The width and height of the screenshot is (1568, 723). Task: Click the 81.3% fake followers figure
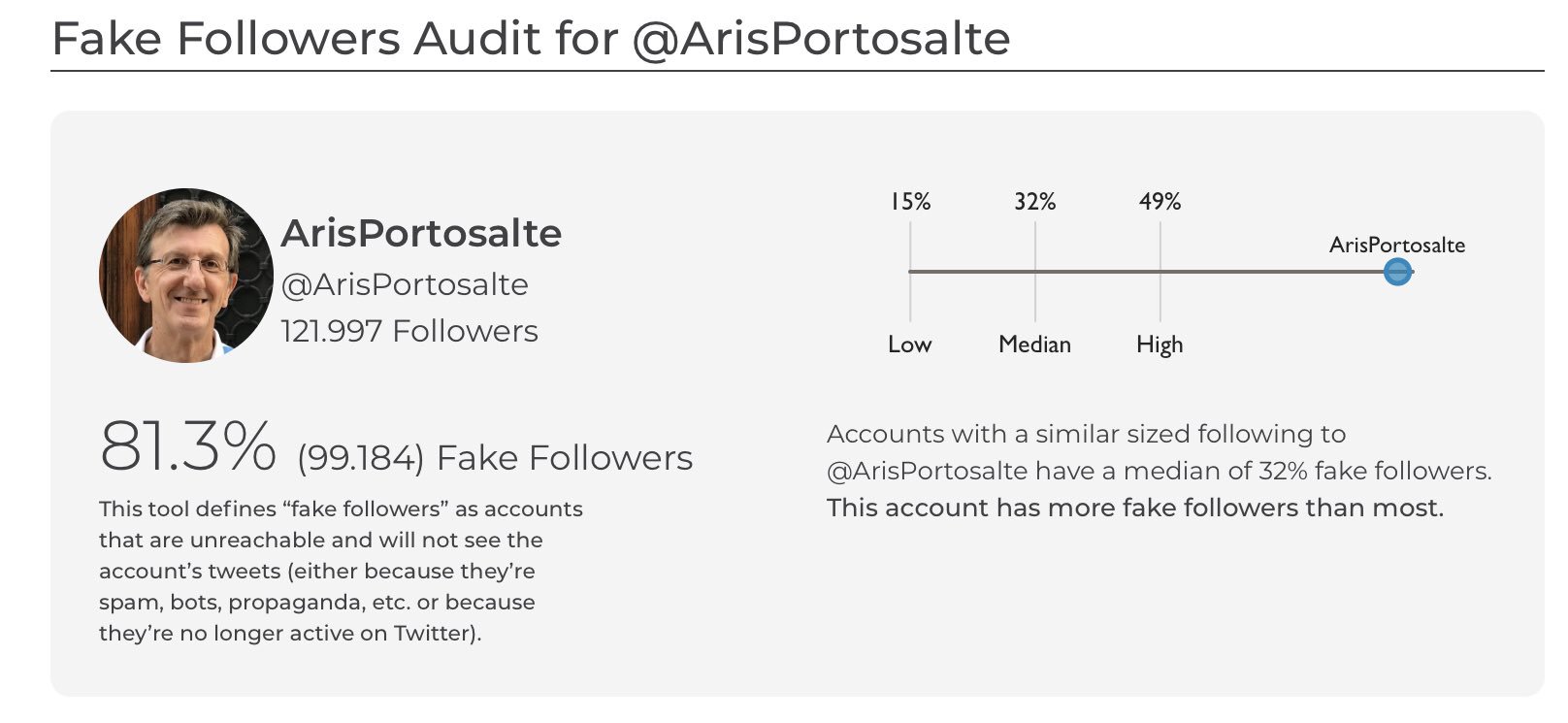188,447
